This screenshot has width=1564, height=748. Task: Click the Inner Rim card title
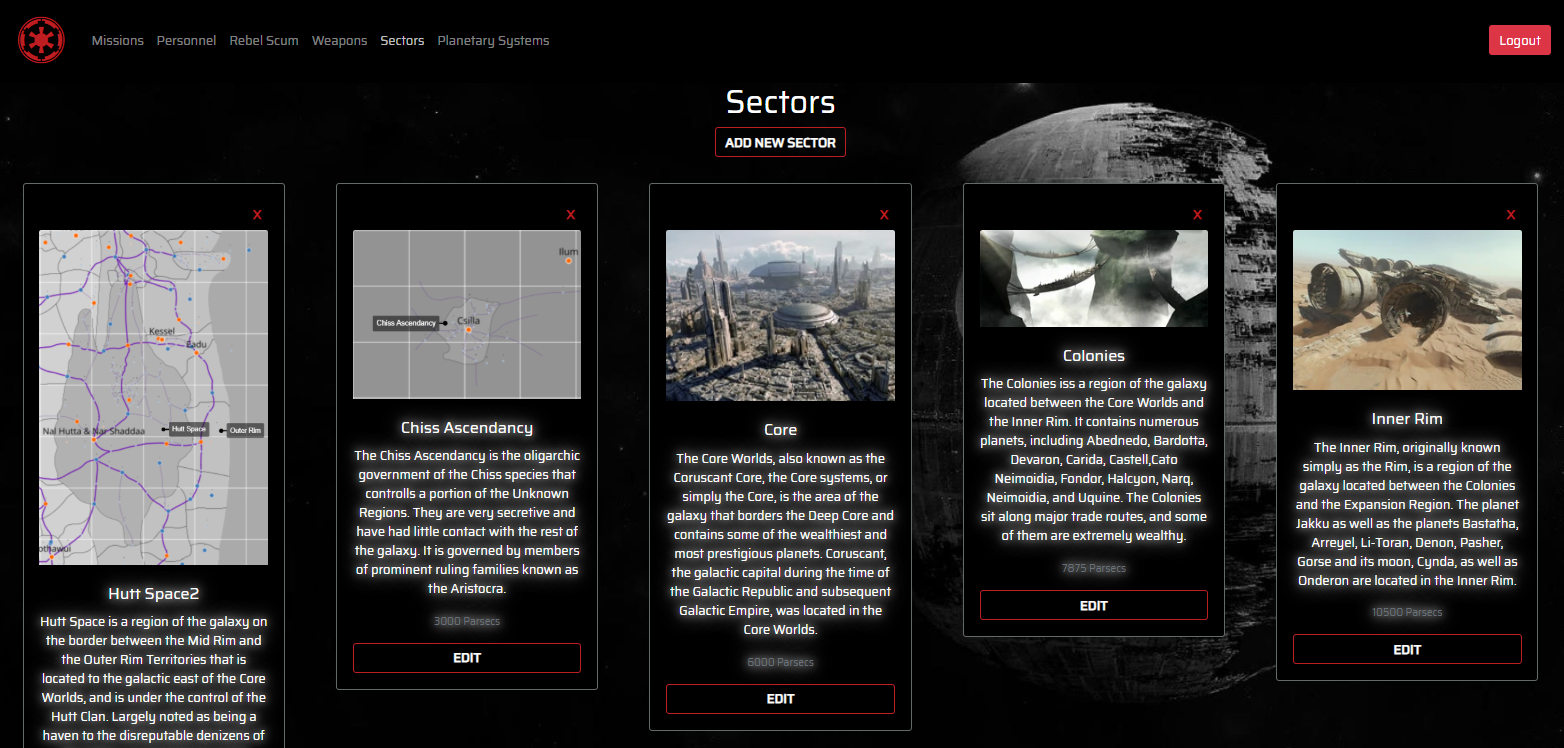[x=1407, y=418]
